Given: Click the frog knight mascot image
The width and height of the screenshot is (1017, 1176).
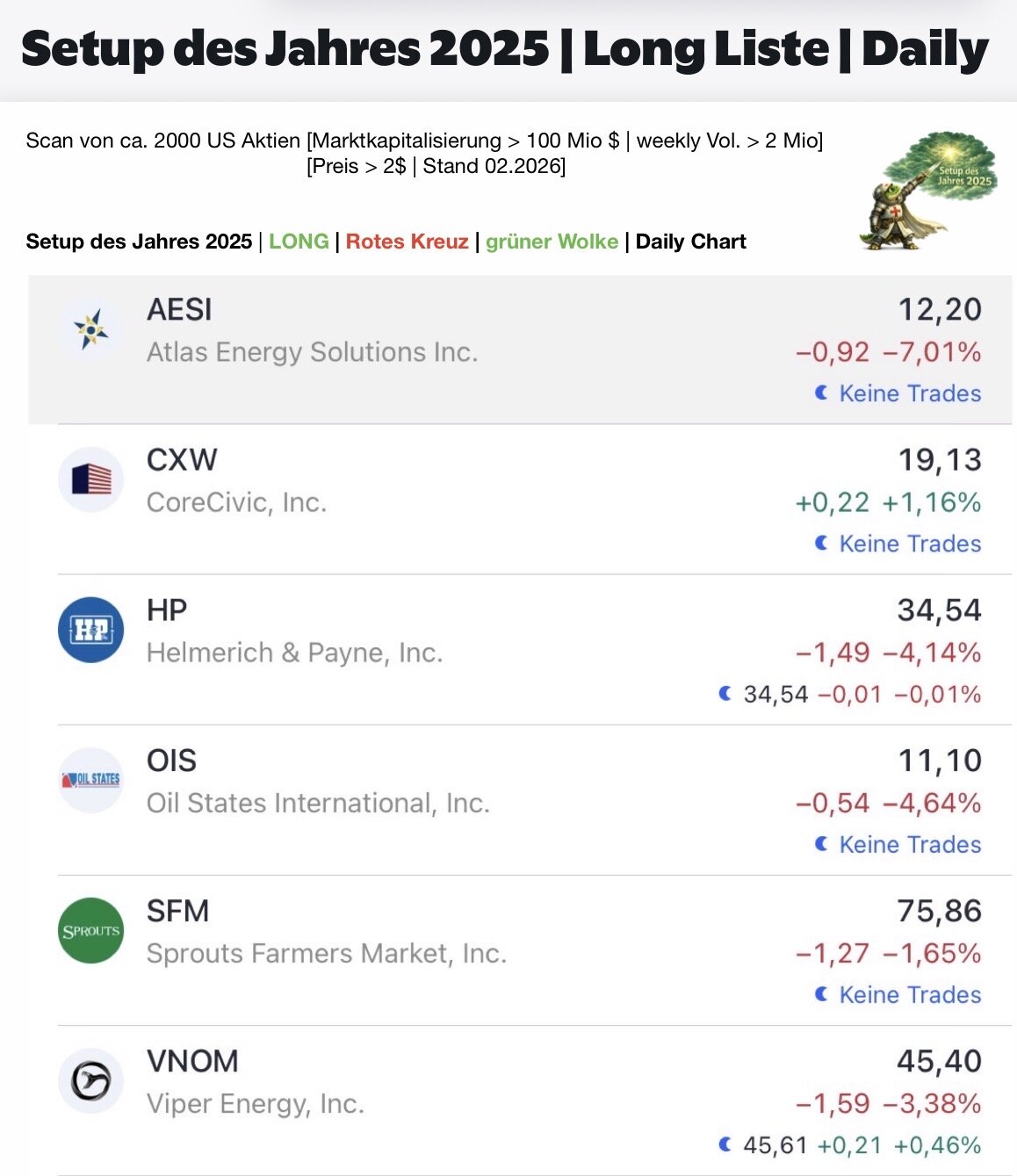Looking at the screenshot, I should (927, 192).
